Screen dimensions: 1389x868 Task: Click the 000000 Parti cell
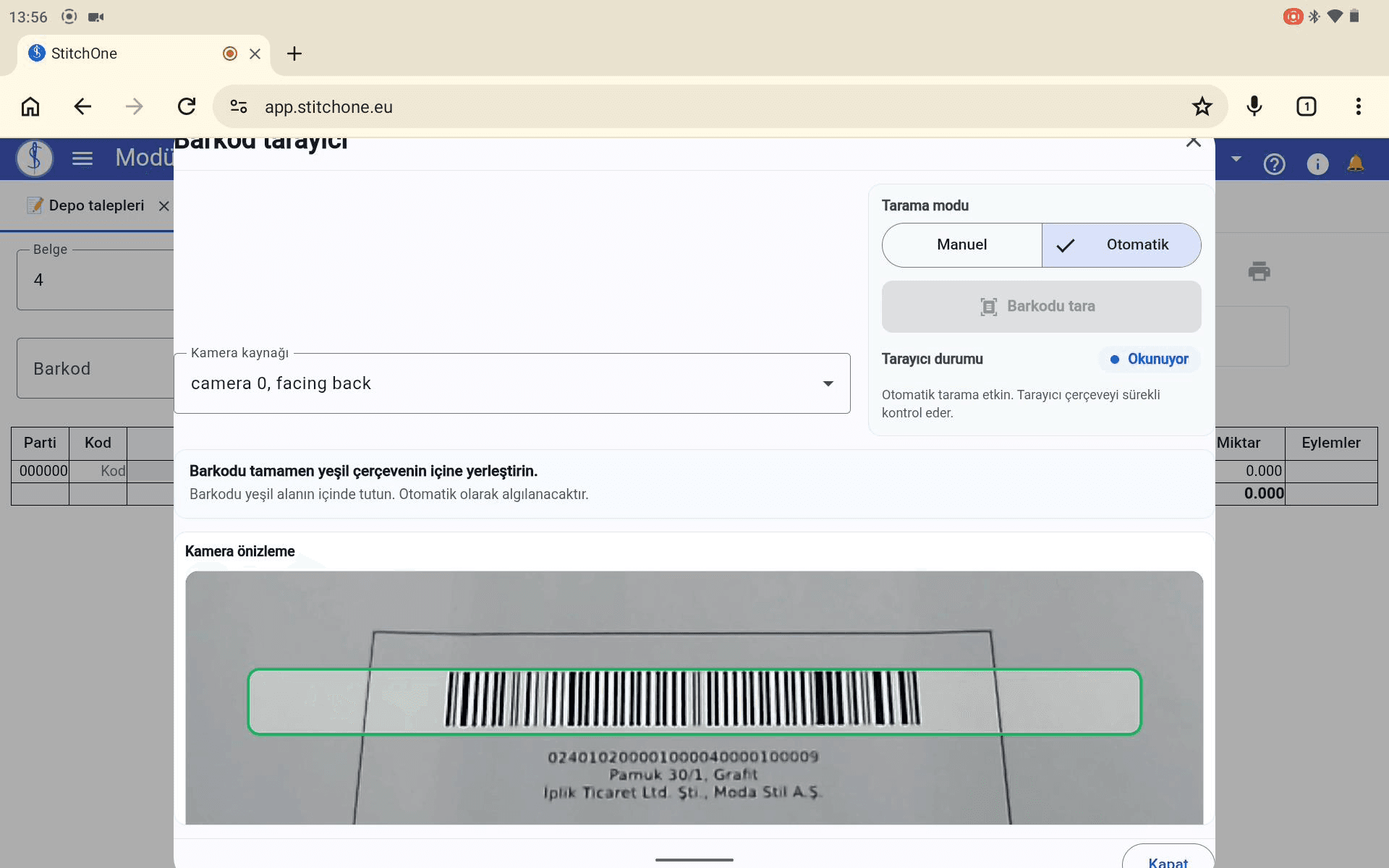[40, 471]
